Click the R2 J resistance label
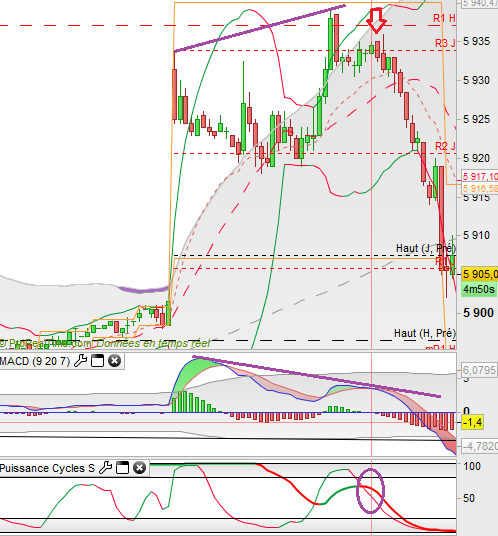This screenshot has width=498, height=536. pos(445,146)
